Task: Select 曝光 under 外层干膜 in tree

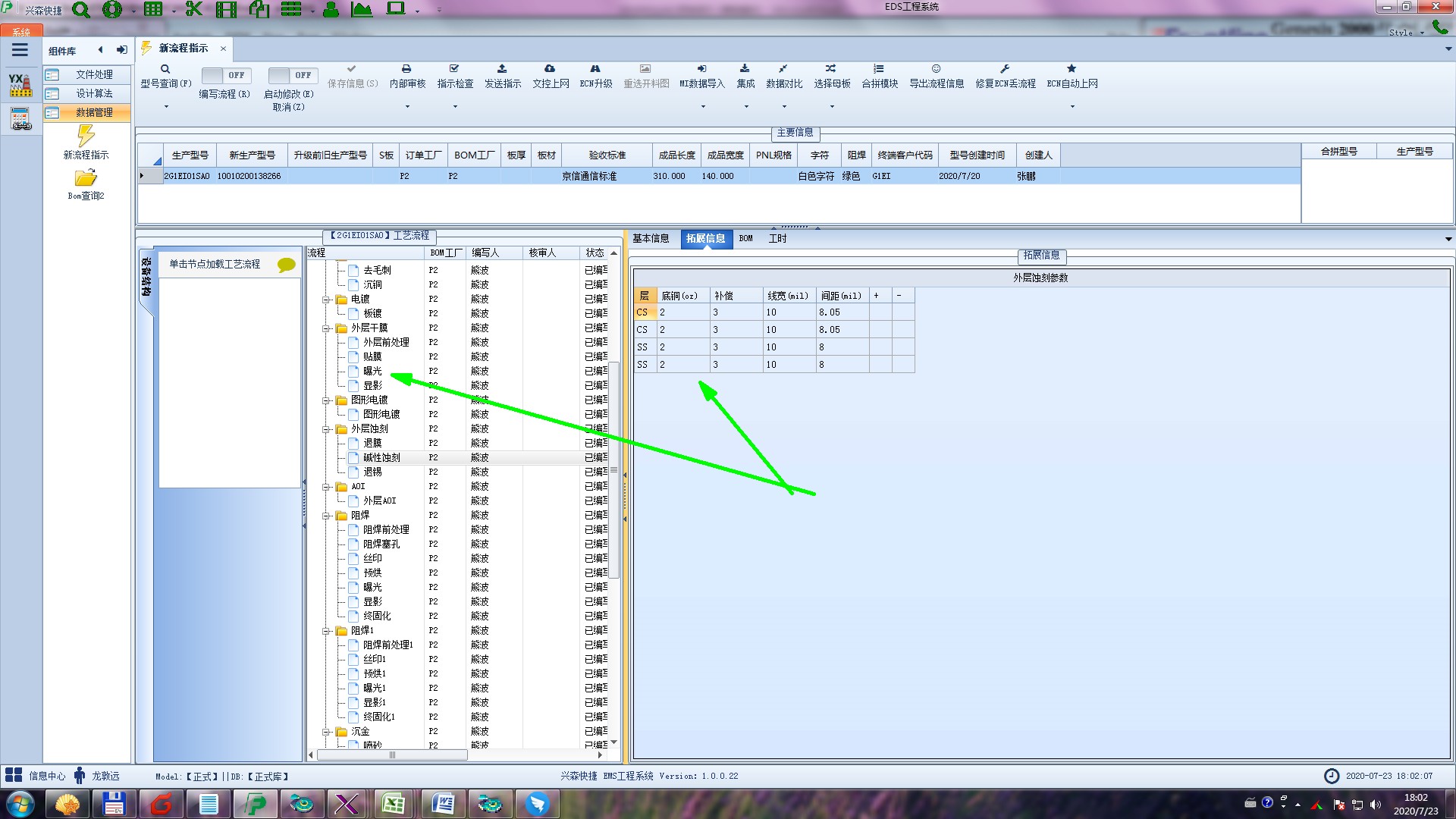Action: 372,372
